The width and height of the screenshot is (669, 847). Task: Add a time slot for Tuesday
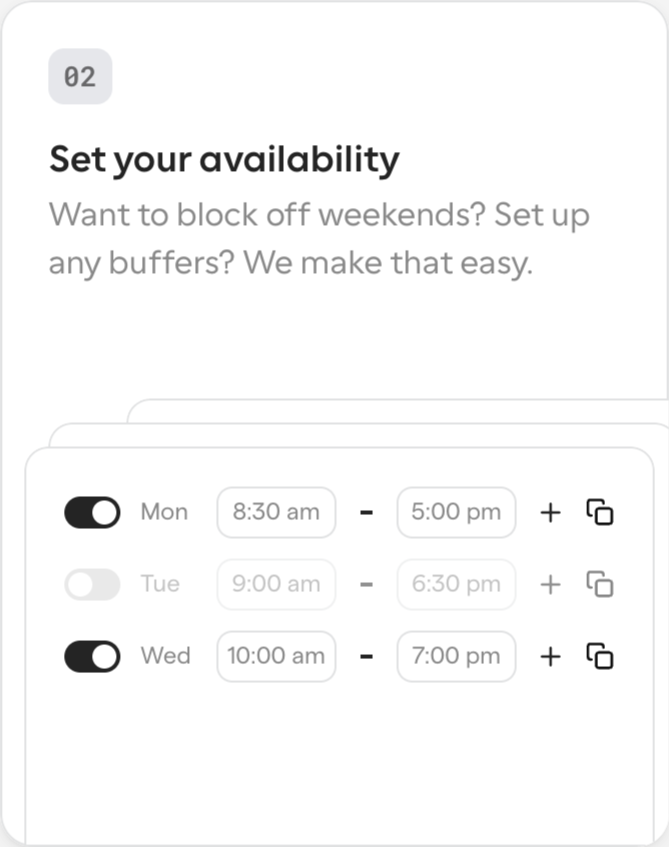550,584
